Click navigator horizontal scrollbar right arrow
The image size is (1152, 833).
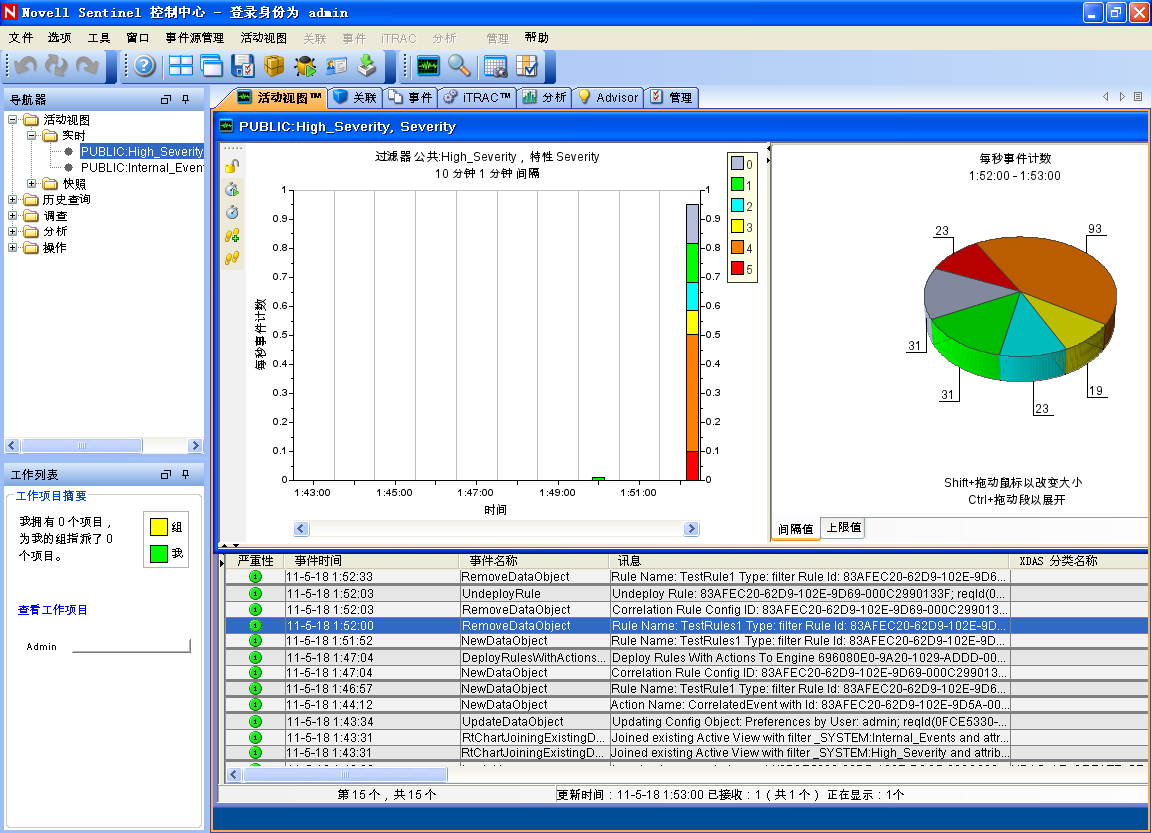pyautogui.click(x=195, y=445)
